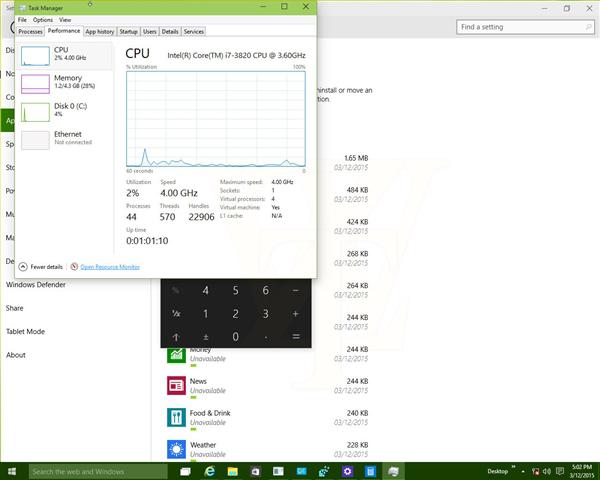Open the Startup tab in Task Manager
Image resolution: width=600 pixels, height=480 pixels.
[129, 32]
